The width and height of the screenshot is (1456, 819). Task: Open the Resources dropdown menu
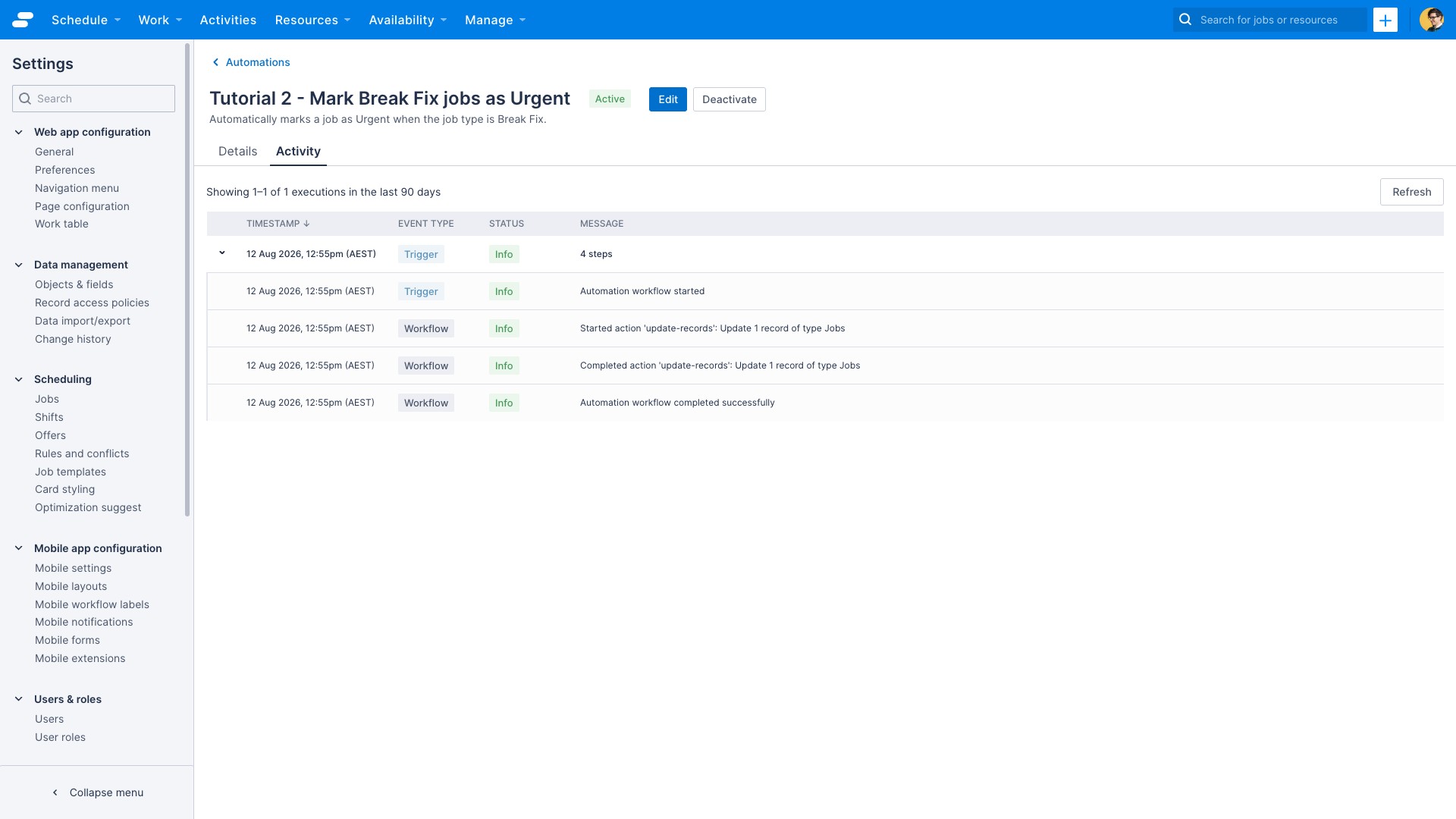coord(312,20)
